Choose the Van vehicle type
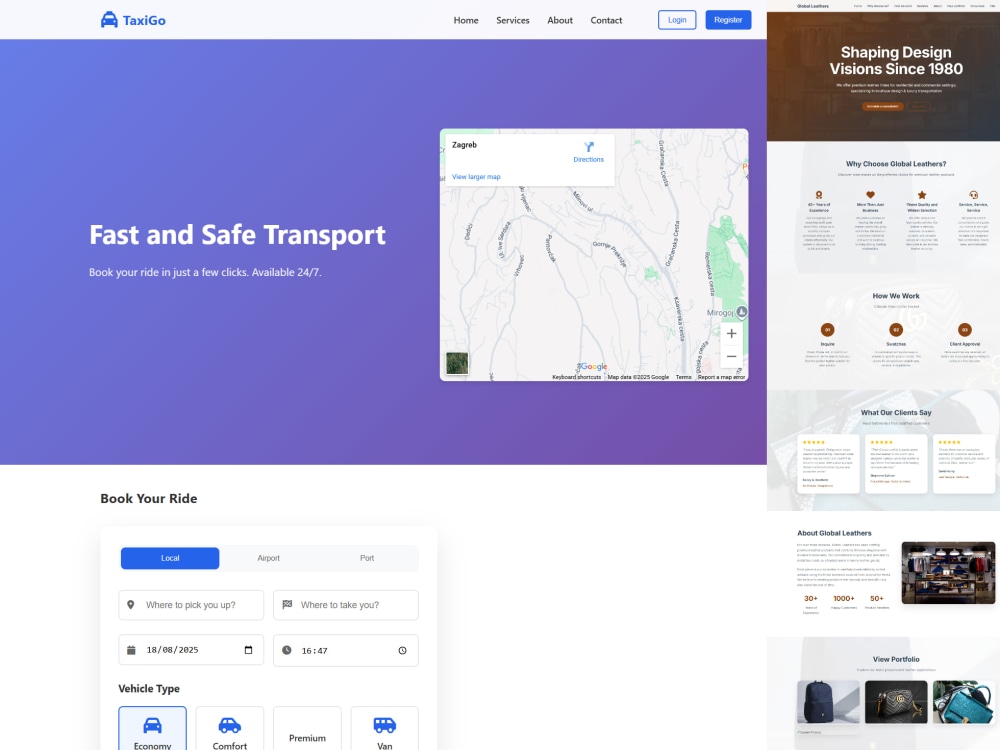 point(385,728)
